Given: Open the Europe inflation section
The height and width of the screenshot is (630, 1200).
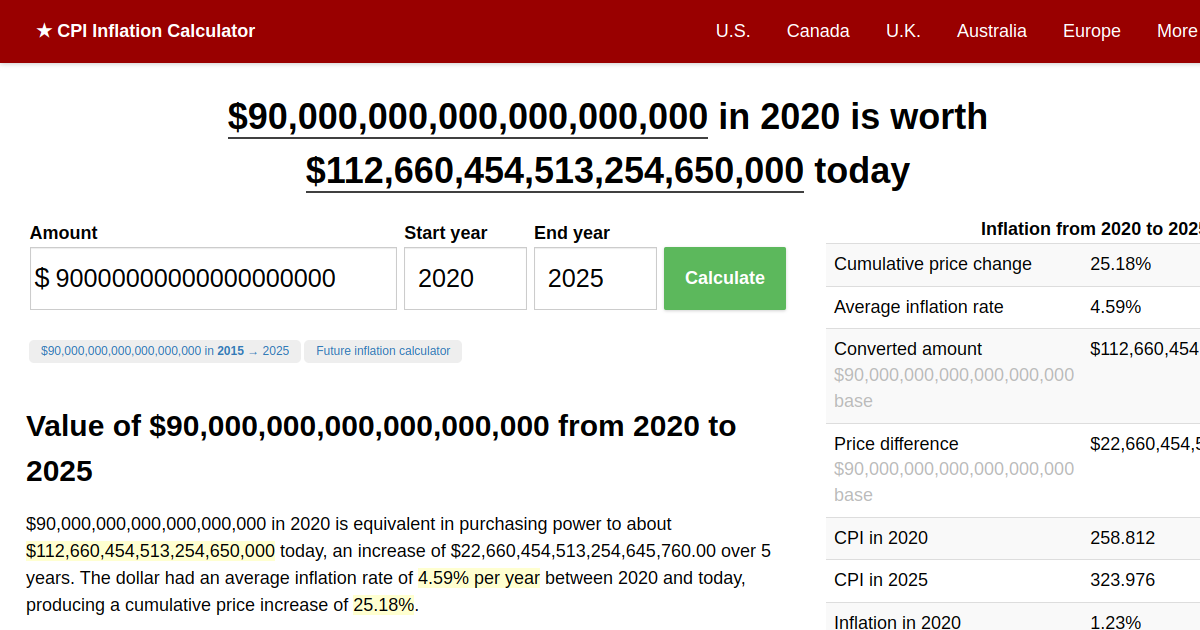Looking at the screenshot, I should pyautogui.click(x=1091, y=31).
